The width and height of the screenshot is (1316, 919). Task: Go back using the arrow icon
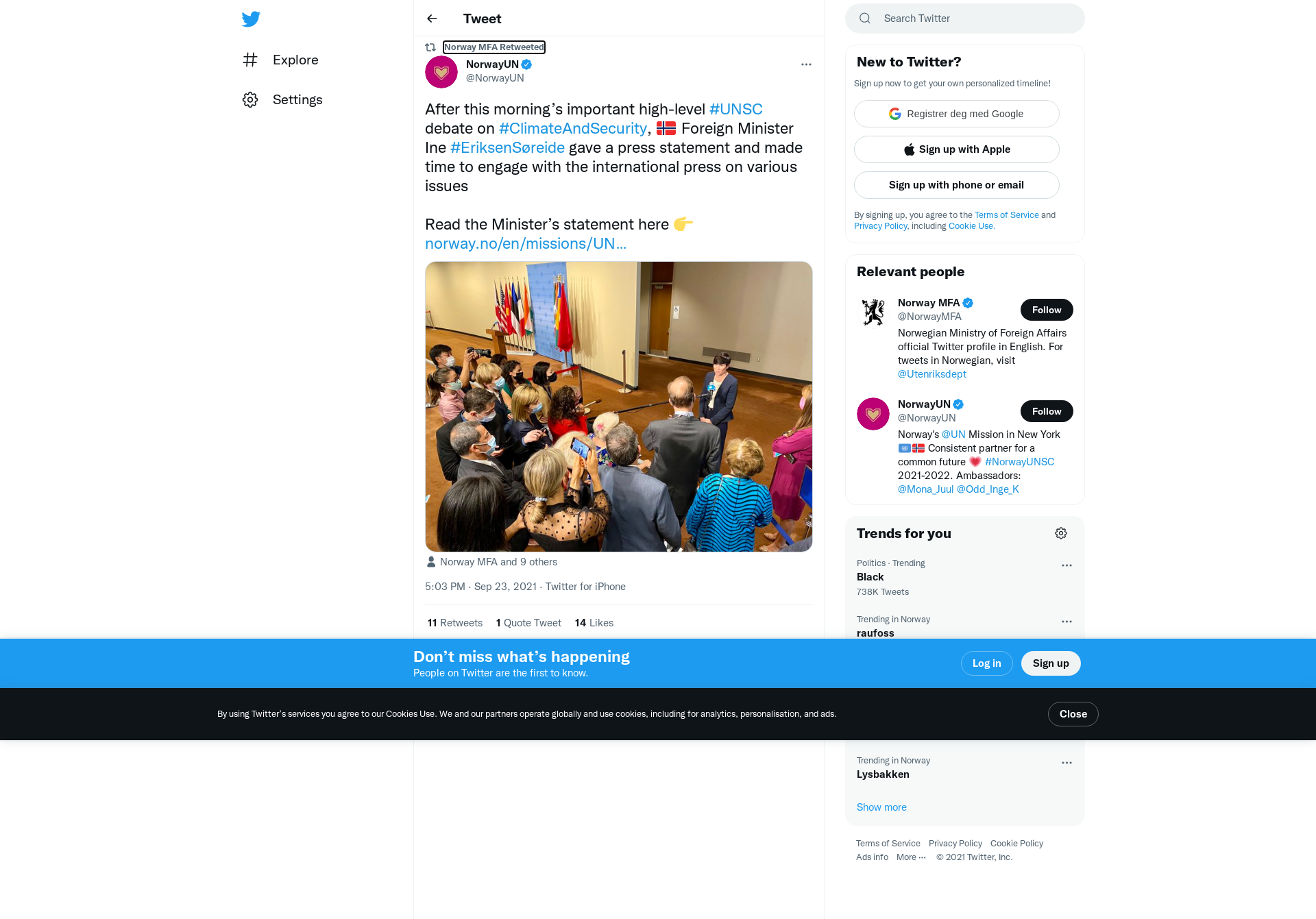point(432,19)
